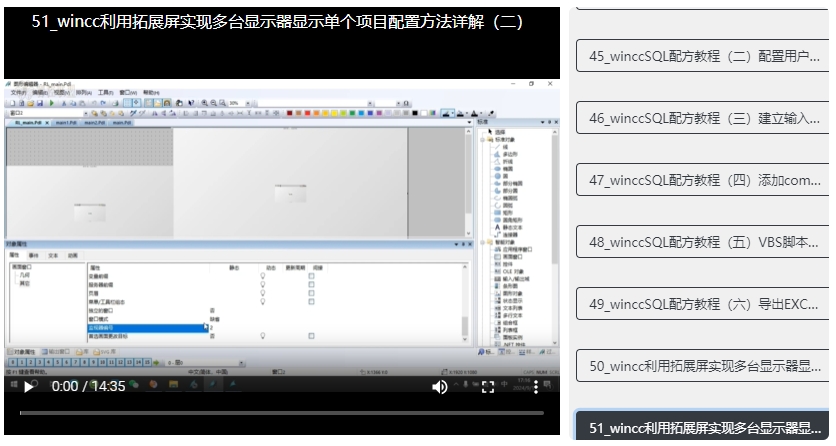Open the 工具 menu in WinCC menu bar
836x446 pixels.
point(105,93)
